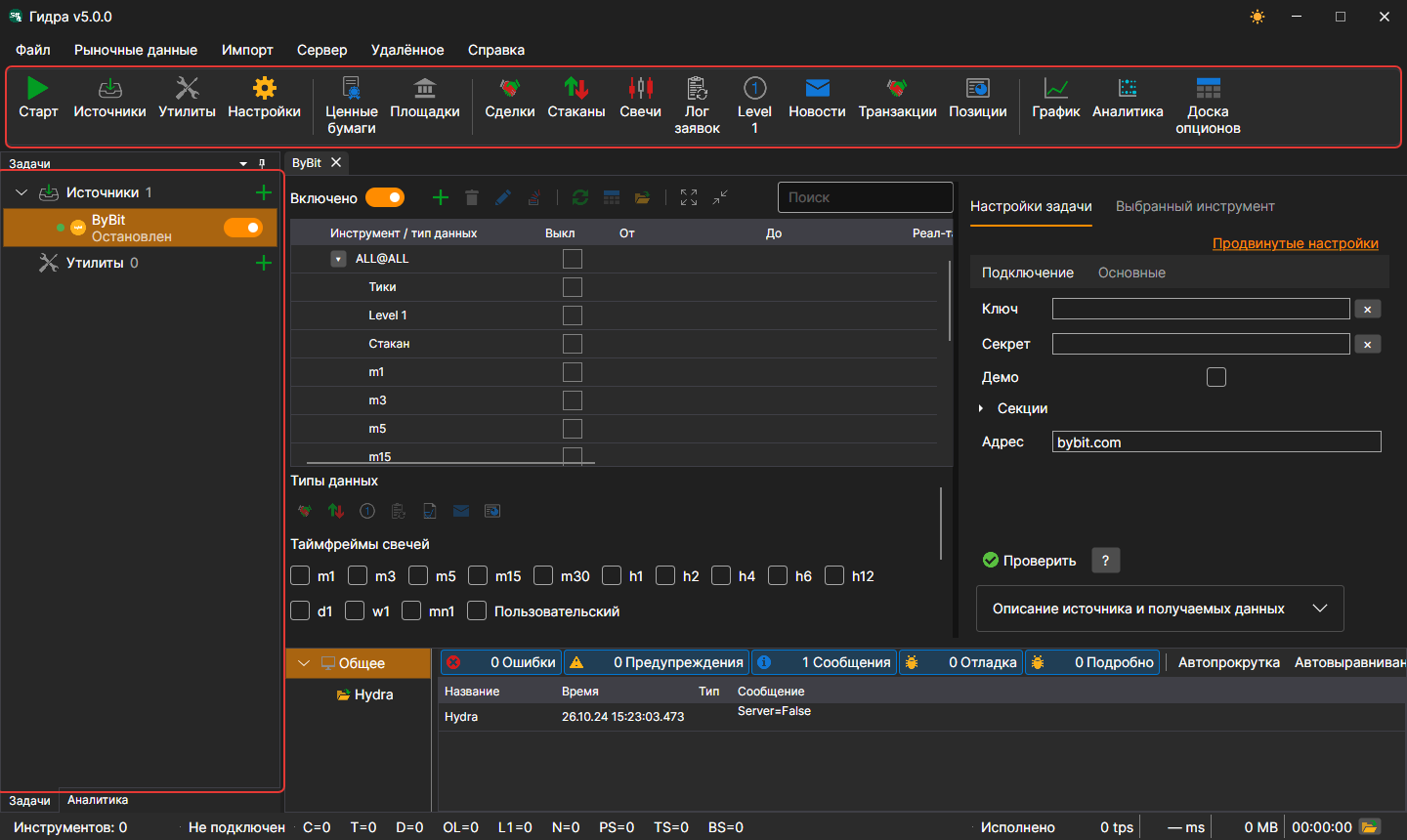1407x840 pixels.
Task: Add a new source next to Источники
Action: [263, 192]
